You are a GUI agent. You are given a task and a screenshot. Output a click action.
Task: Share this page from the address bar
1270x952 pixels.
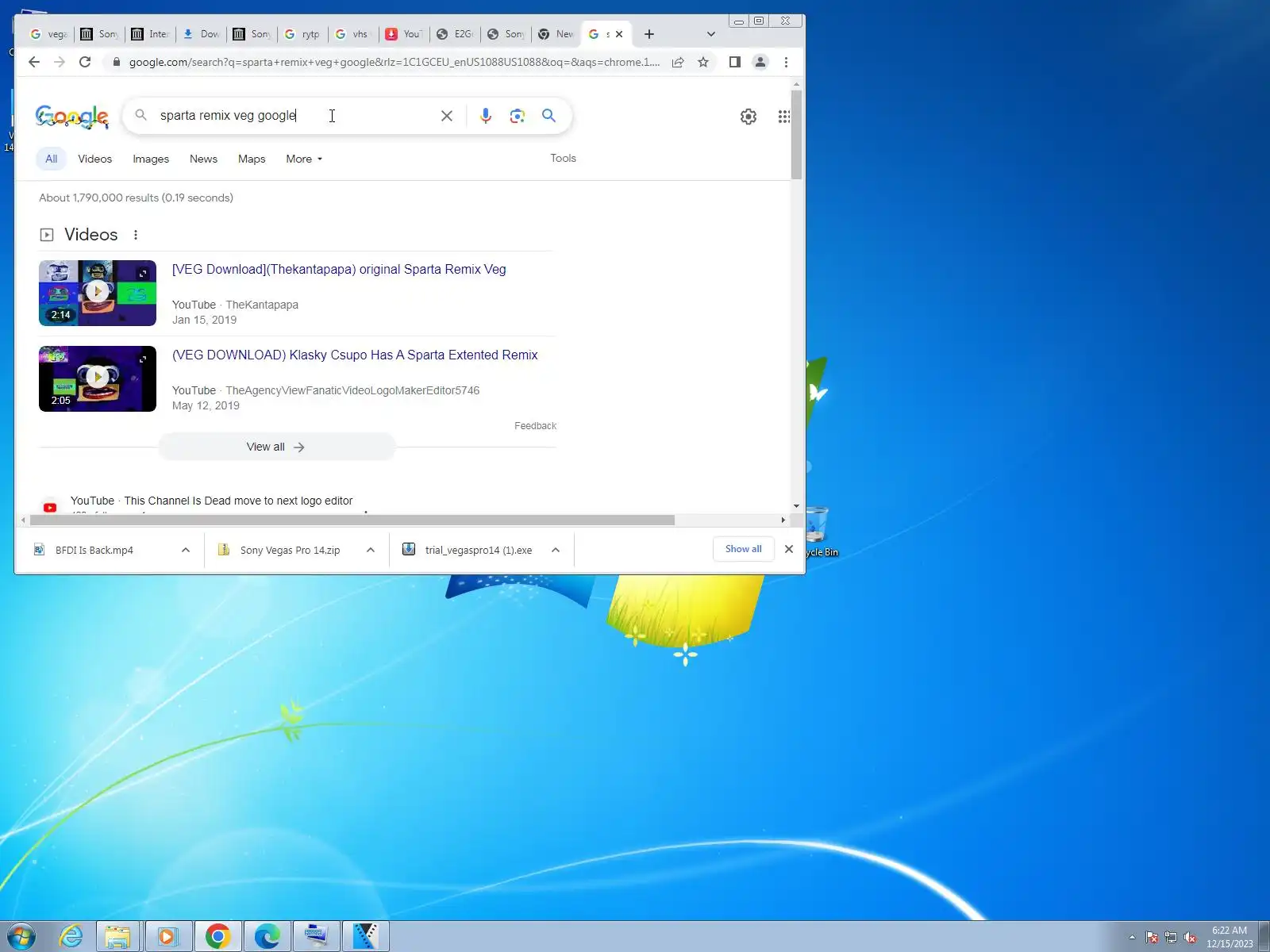[678, 62]
